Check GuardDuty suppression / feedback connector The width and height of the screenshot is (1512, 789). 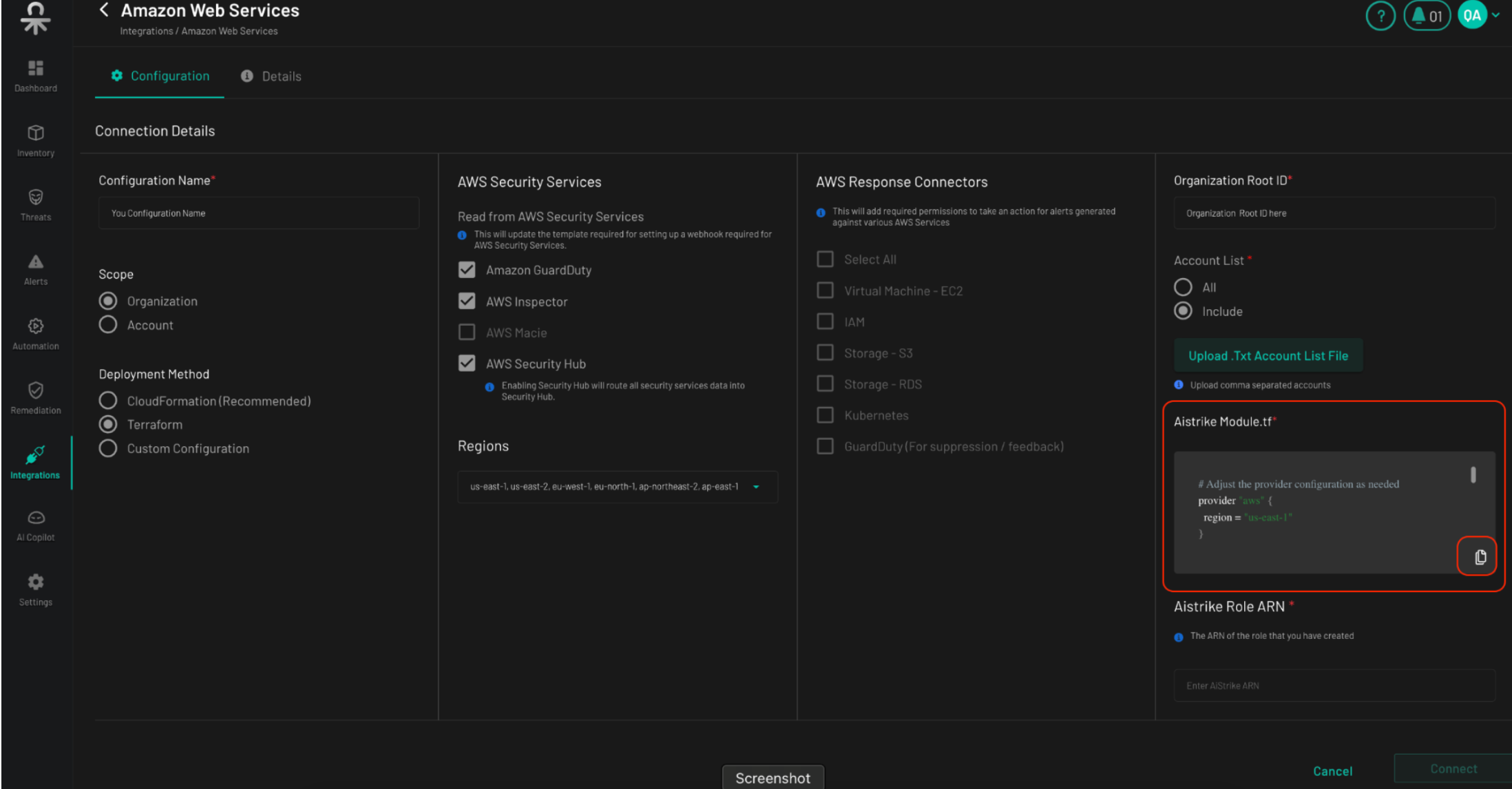pyautogui.click(x=825, y=446)
